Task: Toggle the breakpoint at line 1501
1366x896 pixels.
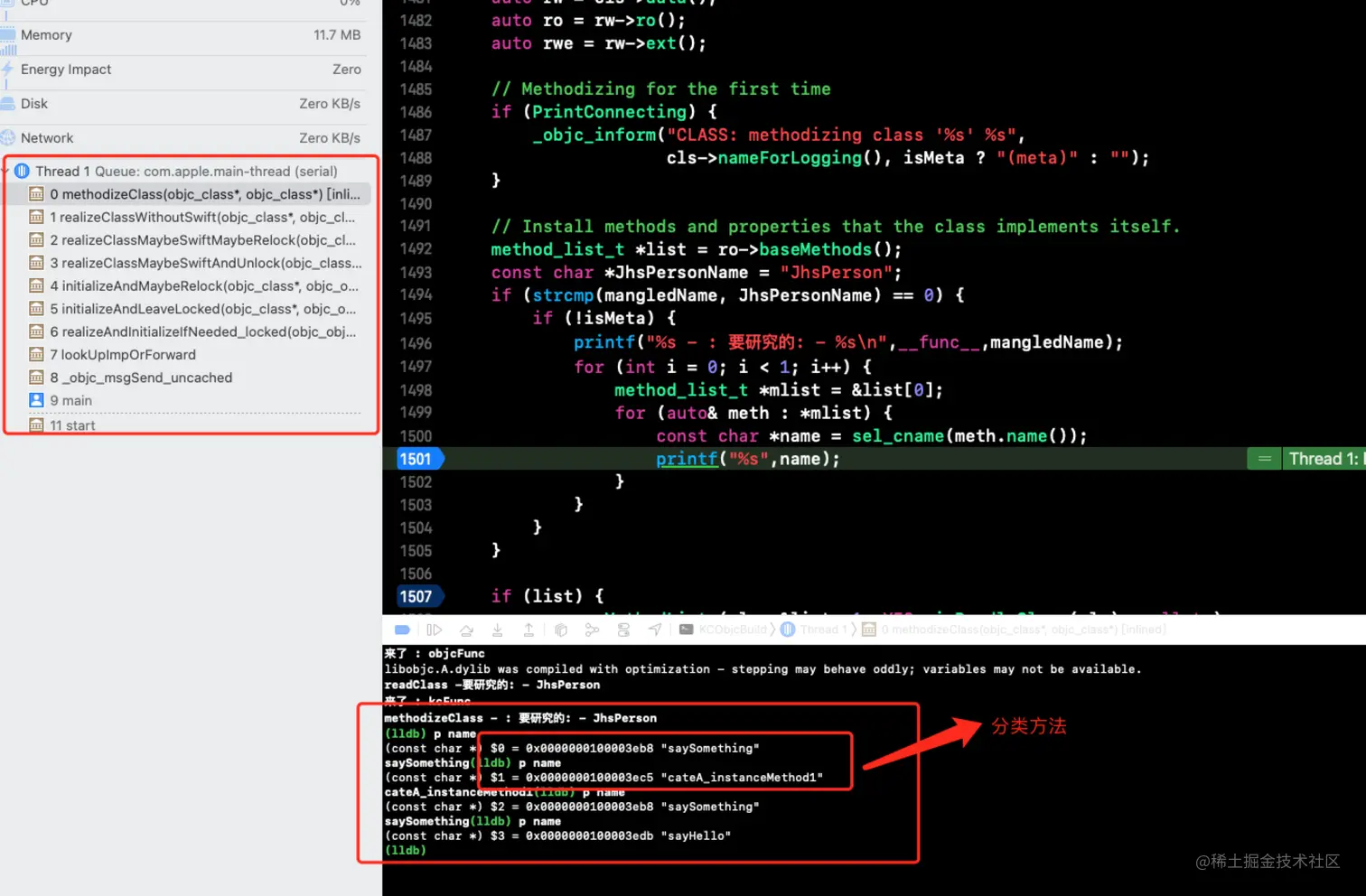Action: pyautogui.click(x=419, y=459)
